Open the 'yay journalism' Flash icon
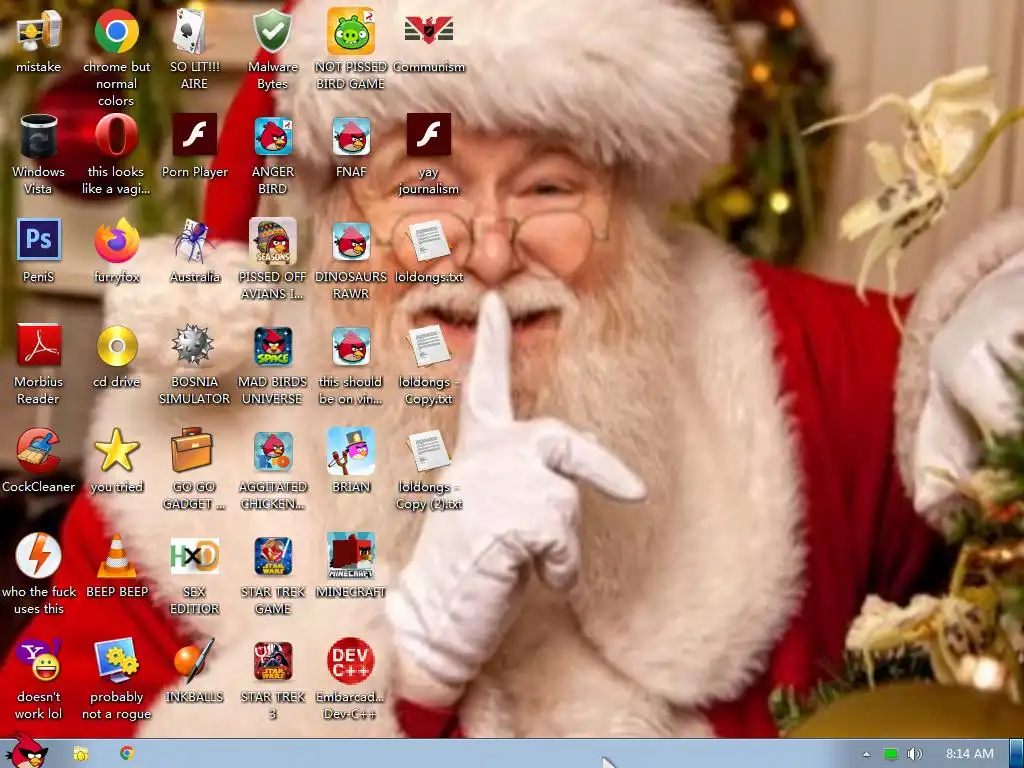The image size is (1024, 768). click(429, 135)
